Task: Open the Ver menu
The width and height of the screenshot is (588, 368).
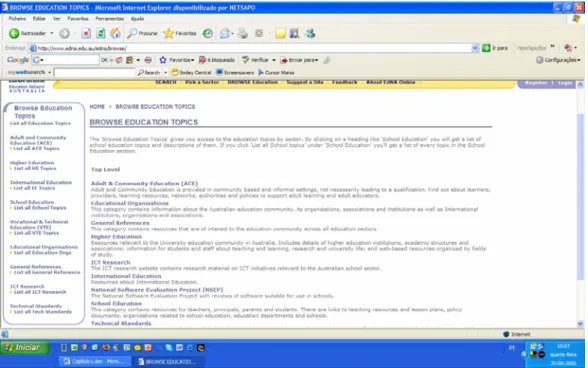Action: (57, 18)
